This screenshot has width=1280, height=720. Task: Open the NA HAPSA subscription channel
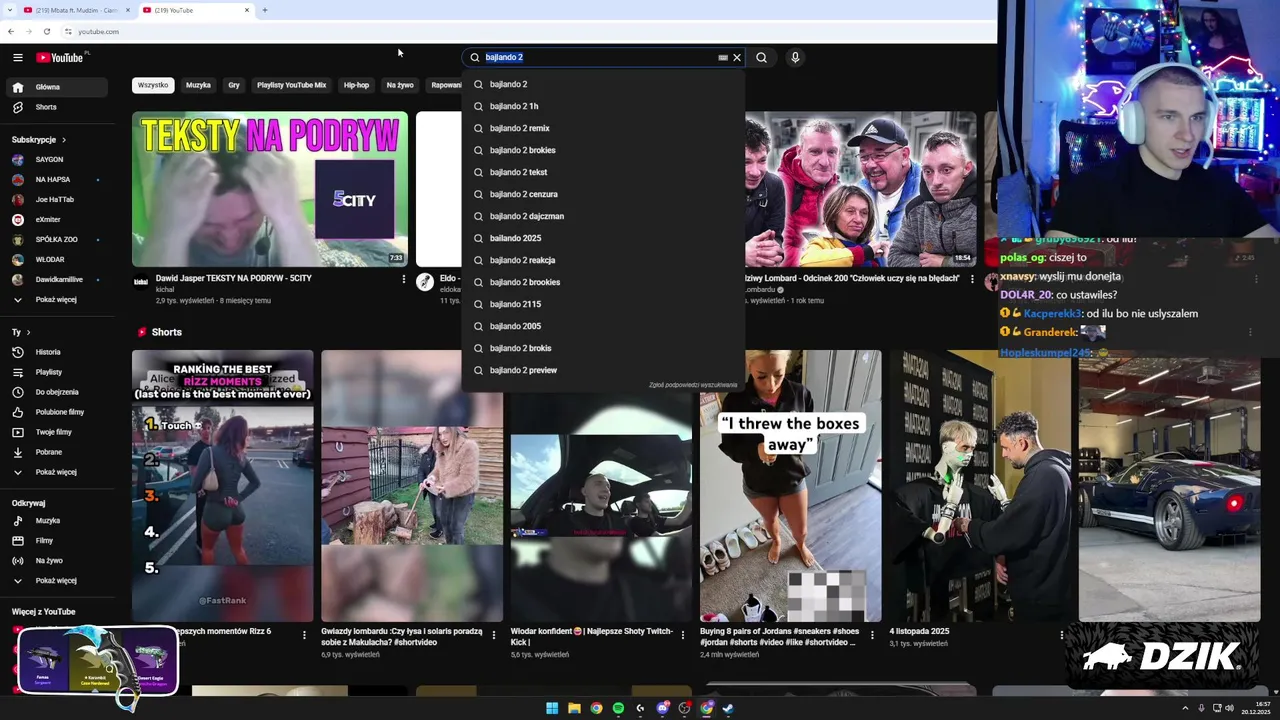pos(58,180)
